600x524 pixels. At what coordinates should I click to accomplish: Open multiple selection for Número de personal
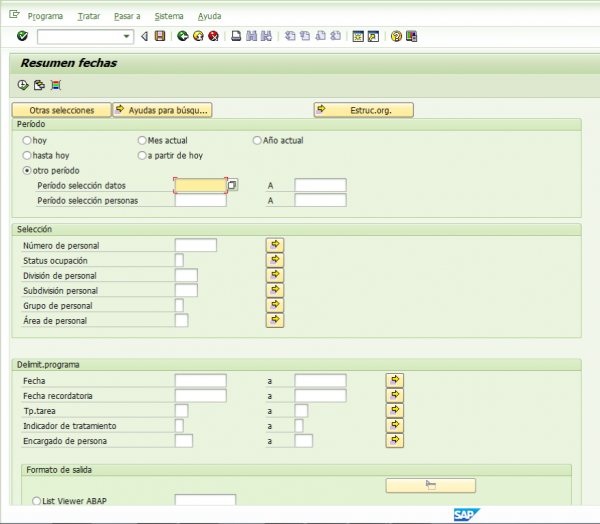point(275,245)
